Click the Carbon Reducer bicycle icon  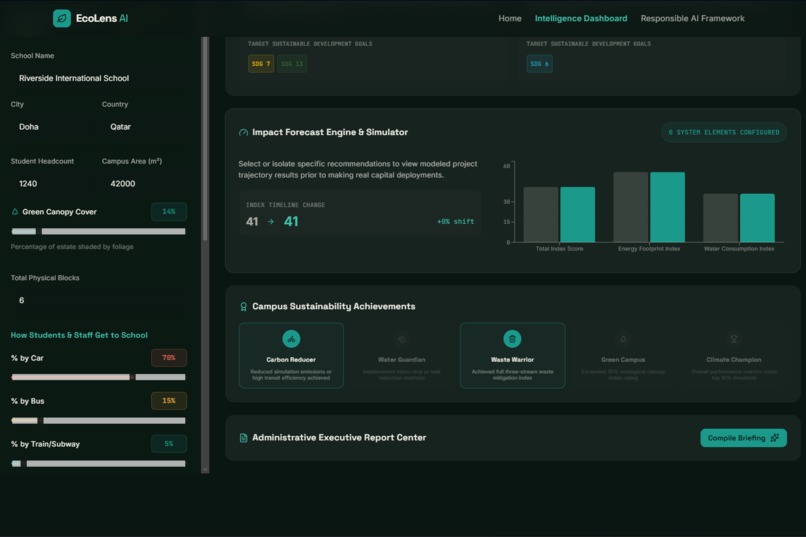(291, 339)
